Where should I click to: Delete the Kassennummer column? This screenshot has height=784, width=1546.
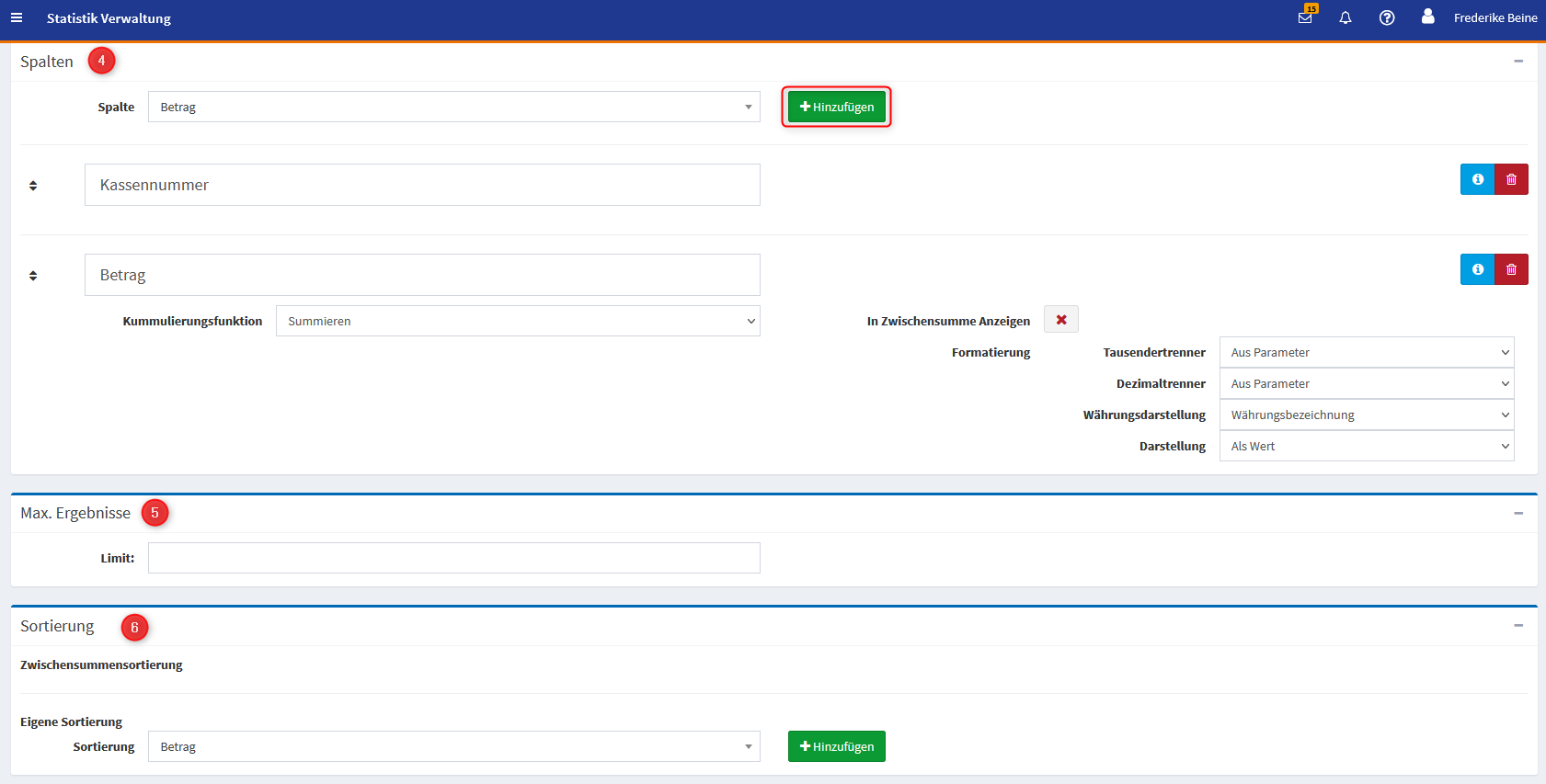pyautogui.click(x=1511, y=179)
